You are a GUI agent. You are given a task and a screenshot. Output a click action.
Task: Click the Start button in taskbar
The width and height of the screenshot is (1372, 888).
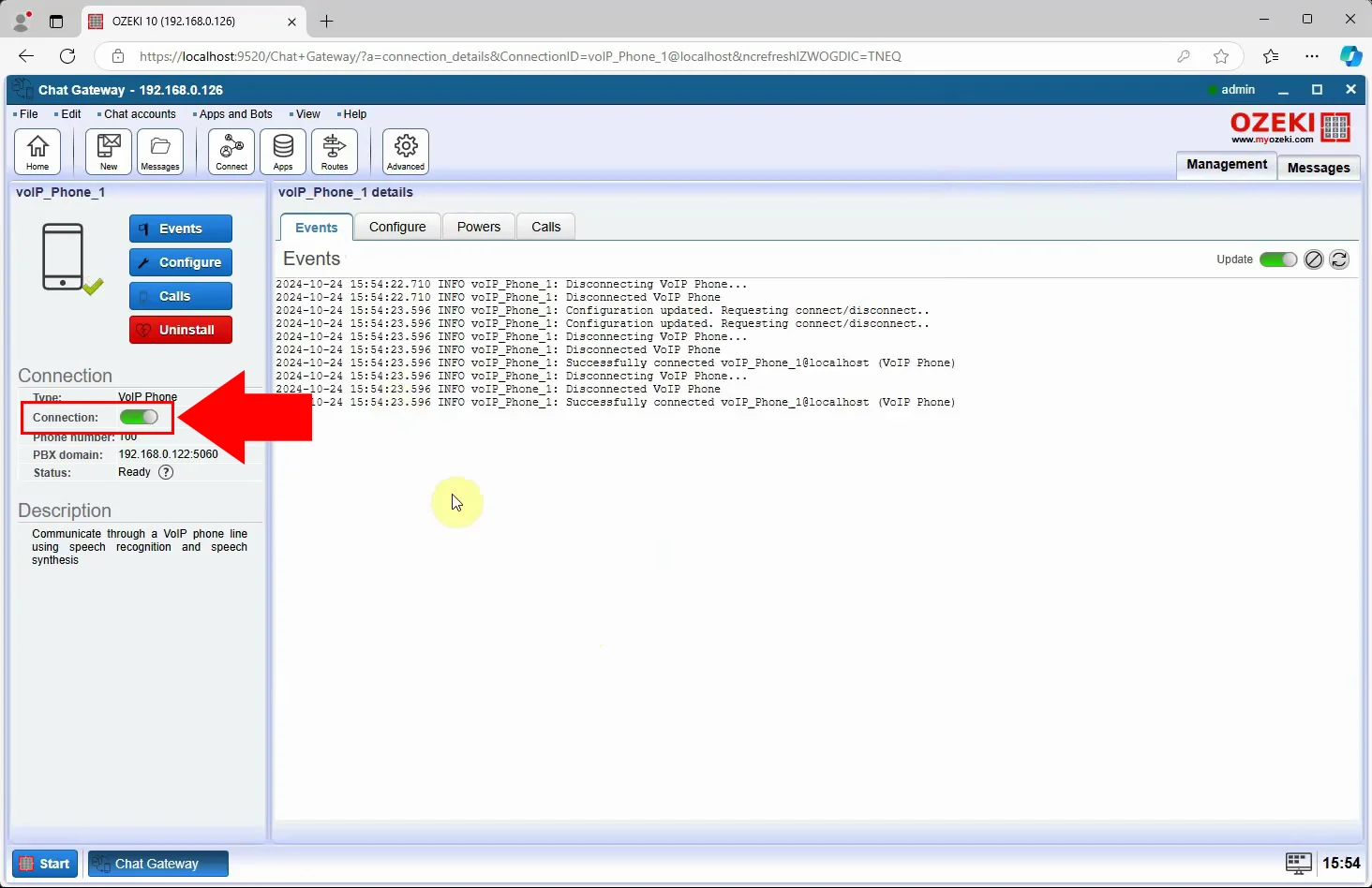coord(45,864)
